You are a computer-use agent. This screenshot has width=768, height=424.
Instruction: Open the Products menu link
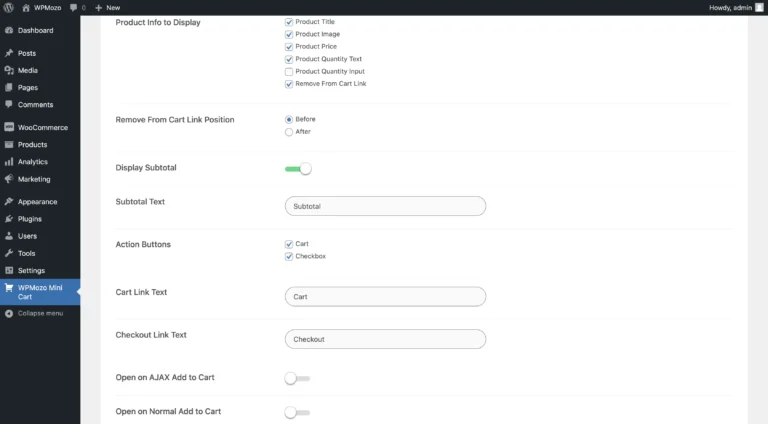(x=40, y=144)
